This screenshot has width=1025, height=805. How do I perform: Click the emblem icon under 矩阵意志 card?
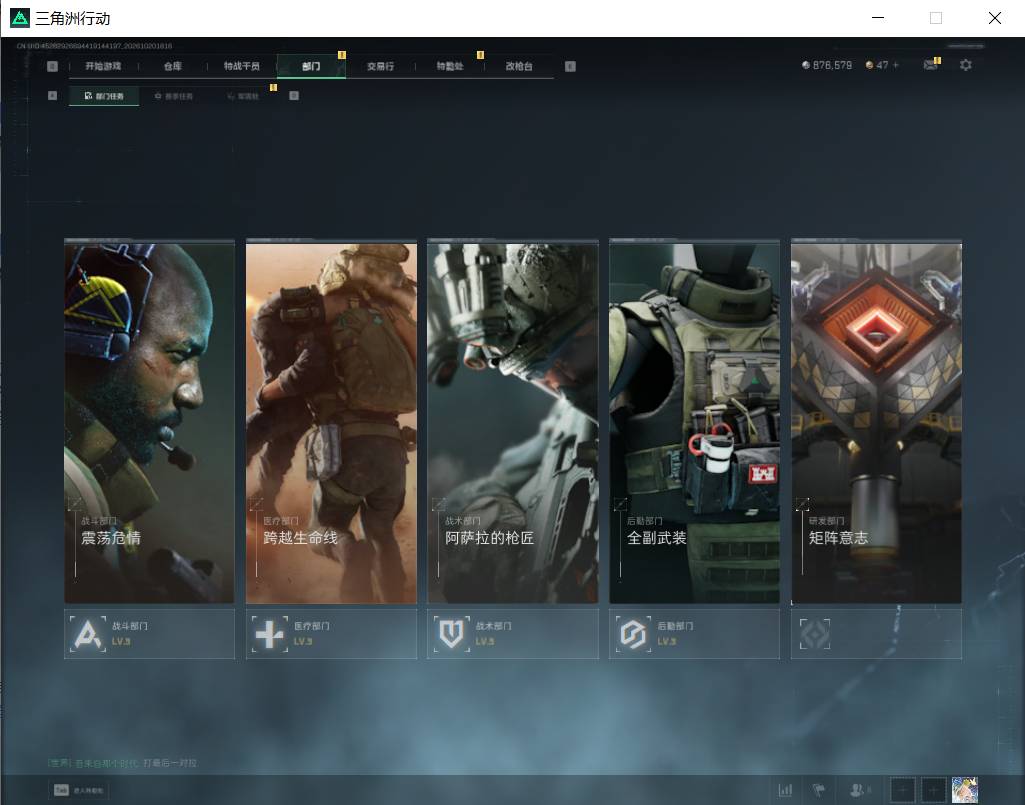pos(815,634)
